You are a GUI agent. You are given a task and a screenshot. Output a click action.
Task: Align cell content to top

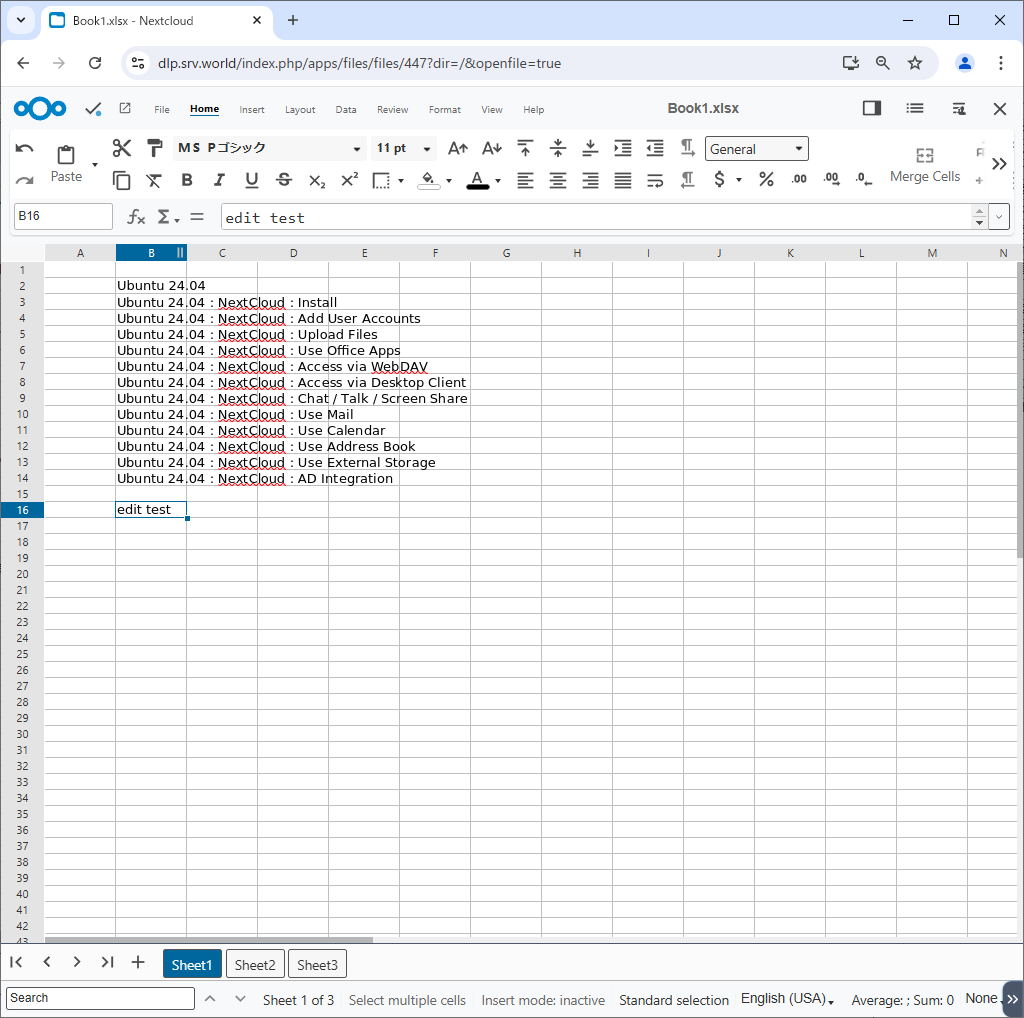(x=525, y=148)
